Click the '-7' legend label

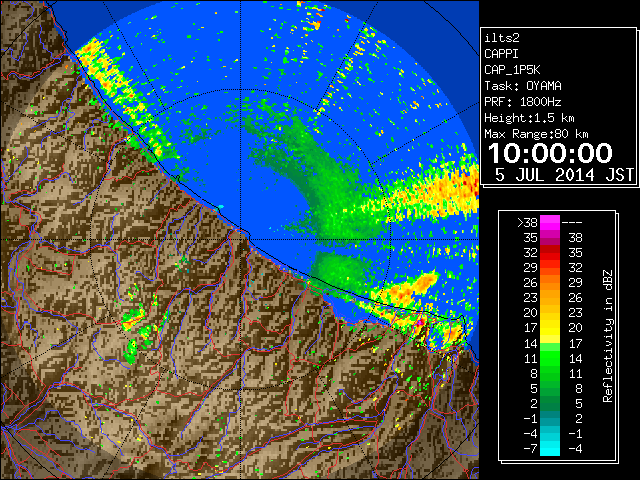pyautogui.click(x=530, y=449)
